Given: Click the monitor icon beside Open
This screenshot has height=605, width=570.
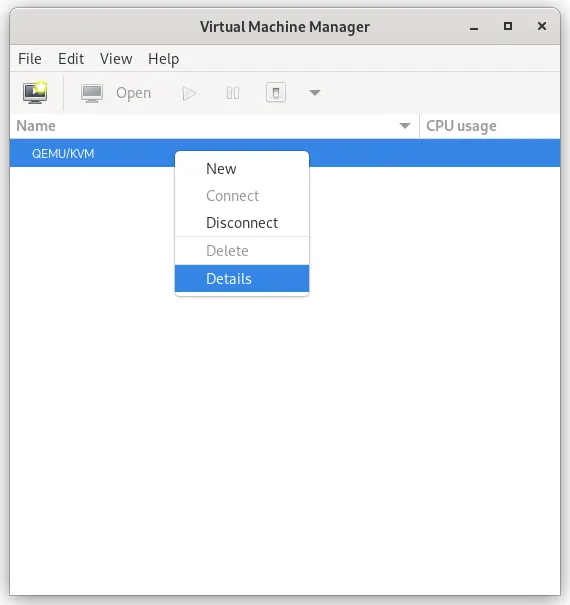Looking at the screenshot, I should (92, 93).
